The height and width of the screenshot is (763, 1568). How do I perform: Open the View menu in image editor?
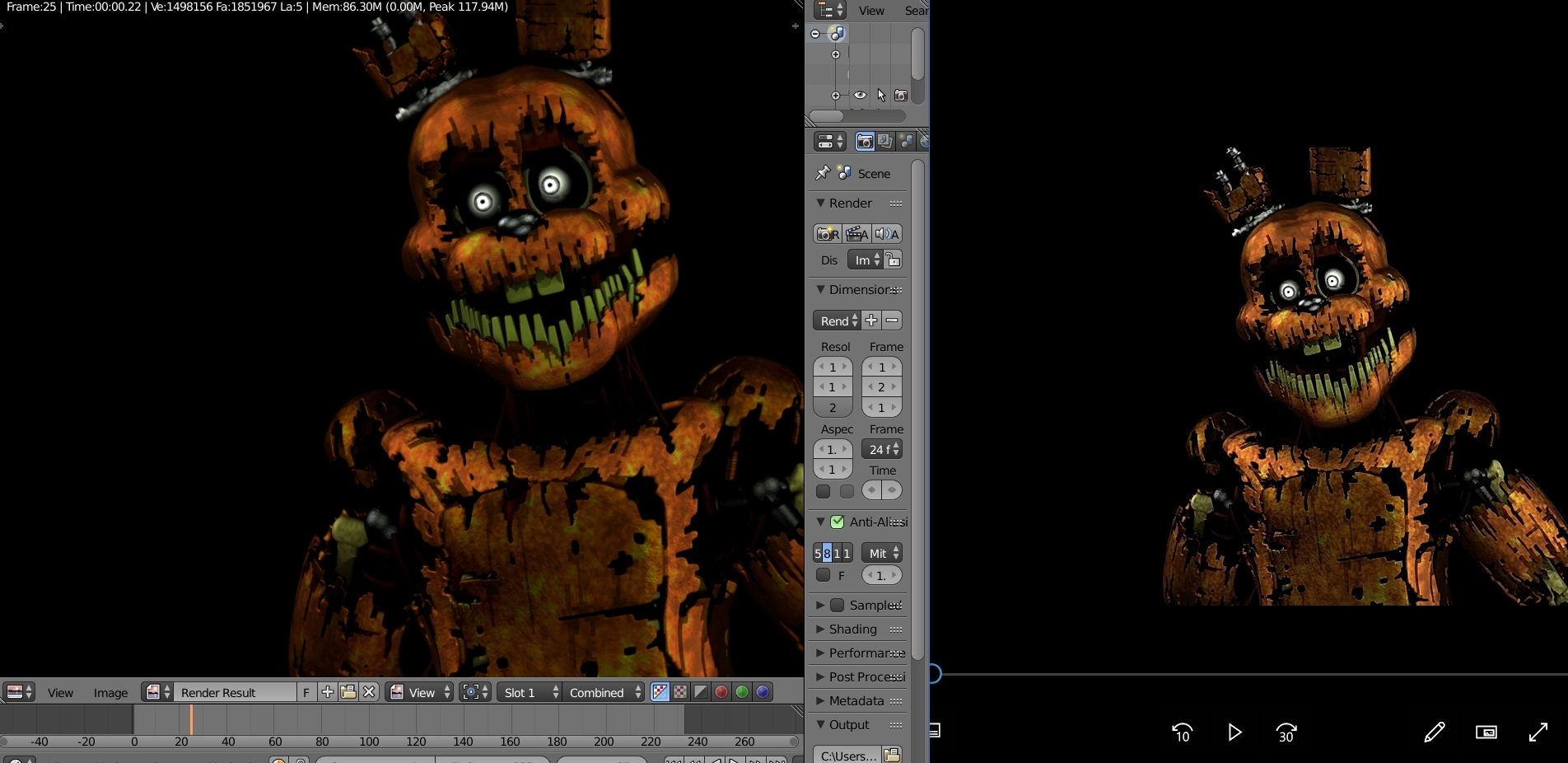60,693
